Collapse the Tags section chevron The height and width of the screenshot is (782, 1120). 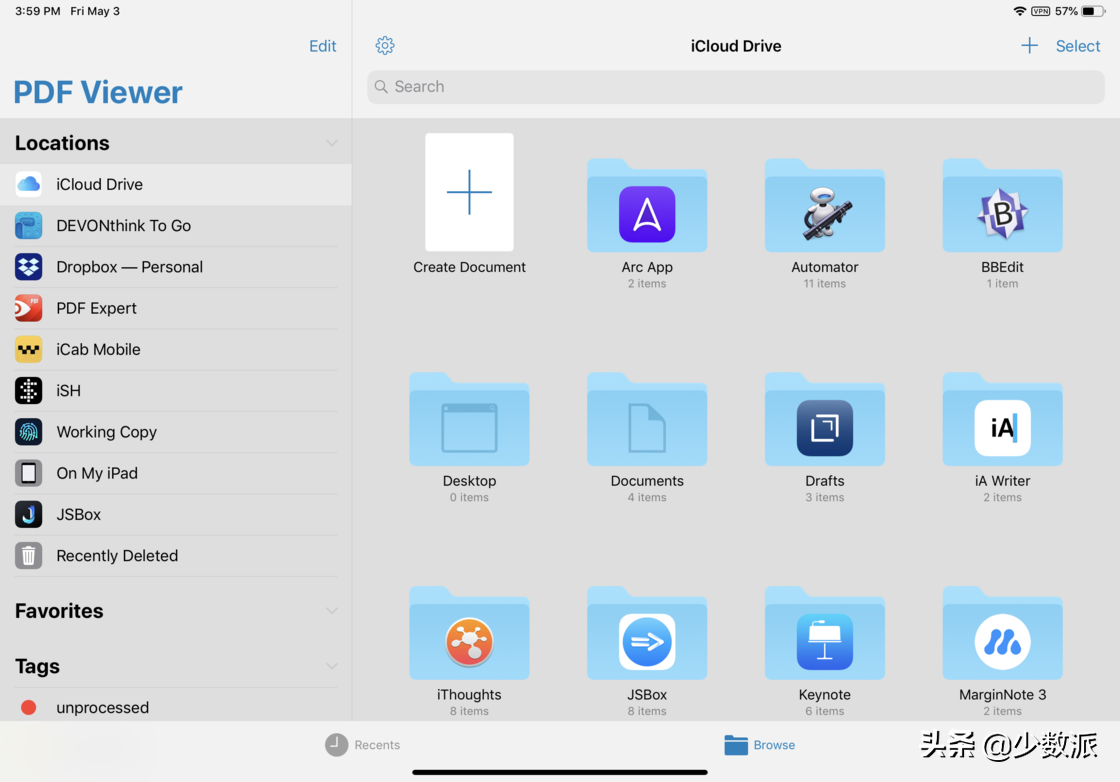point(331,666)
